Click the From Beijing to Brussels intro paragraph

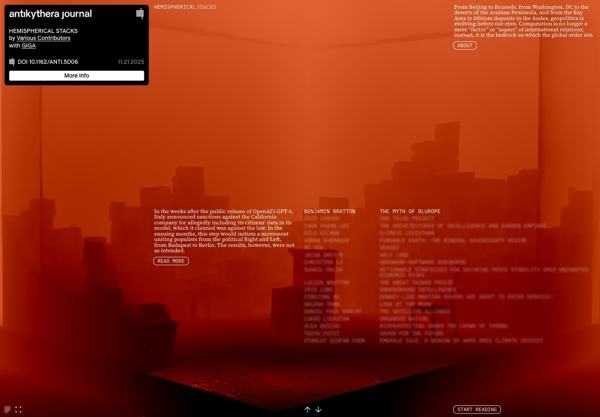(523, 21)
